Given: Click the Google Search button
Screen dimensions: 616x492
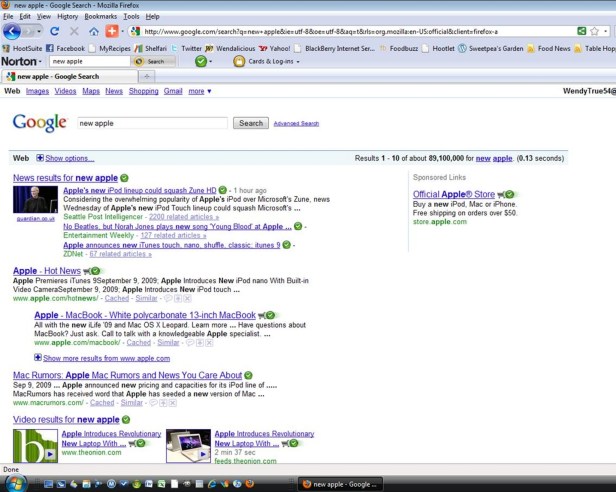Looking at the screenshot, I should pyautogui.click(x=250, y=123).
